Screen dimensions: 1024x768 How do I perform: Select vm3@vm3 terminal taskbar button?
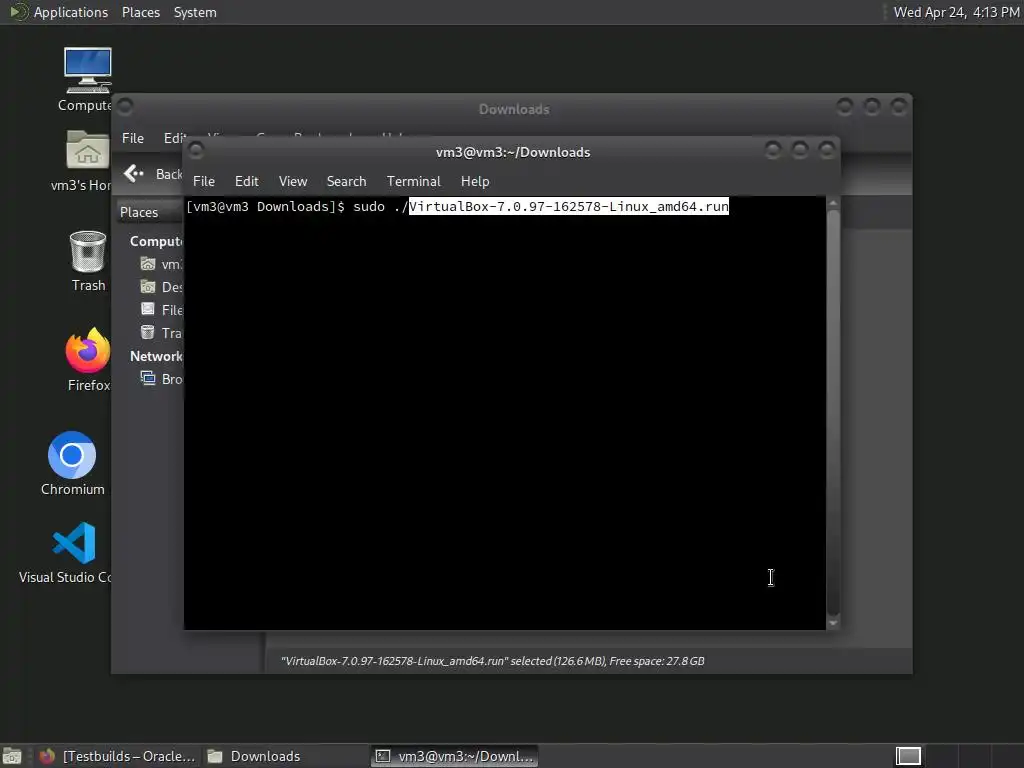[455, 756]
